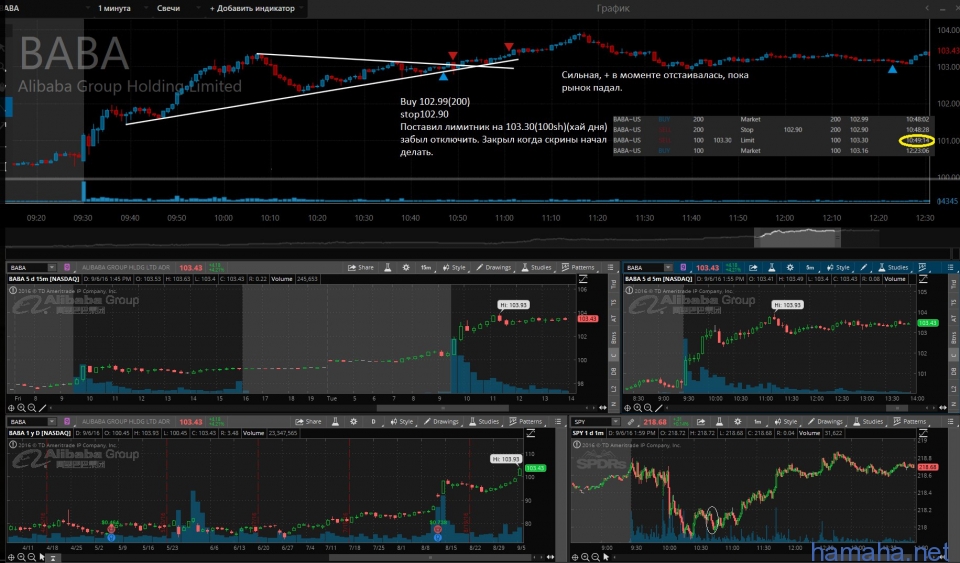The image size is (960, 563).
Task: Open the D timeframe selector in BABA daily chart
Action: tap(373, 422)
